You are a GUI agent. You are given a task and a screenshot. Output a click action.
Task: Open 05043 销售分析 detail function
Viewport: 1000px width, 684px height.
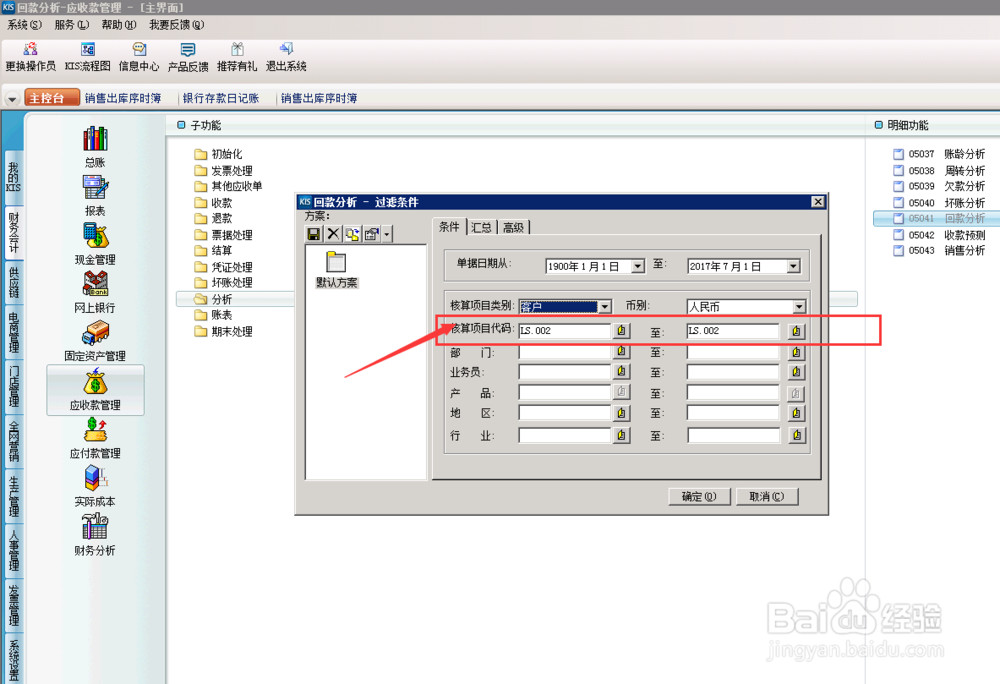939,251
